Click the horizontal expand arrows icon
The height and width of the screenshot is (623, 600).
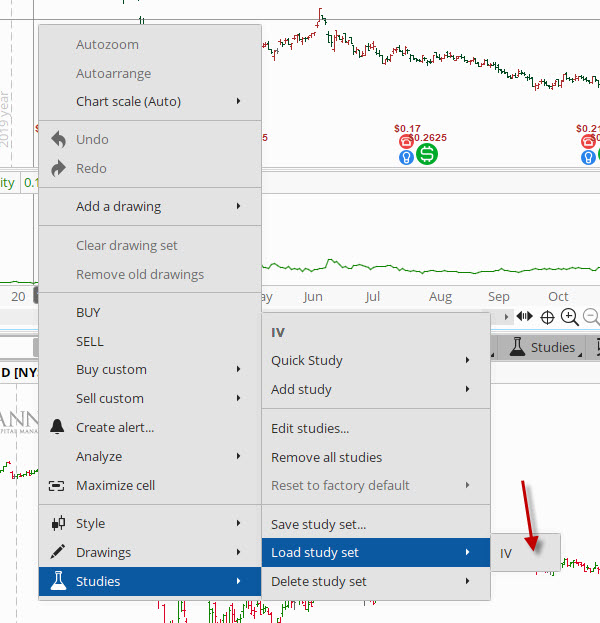point(524,317)
